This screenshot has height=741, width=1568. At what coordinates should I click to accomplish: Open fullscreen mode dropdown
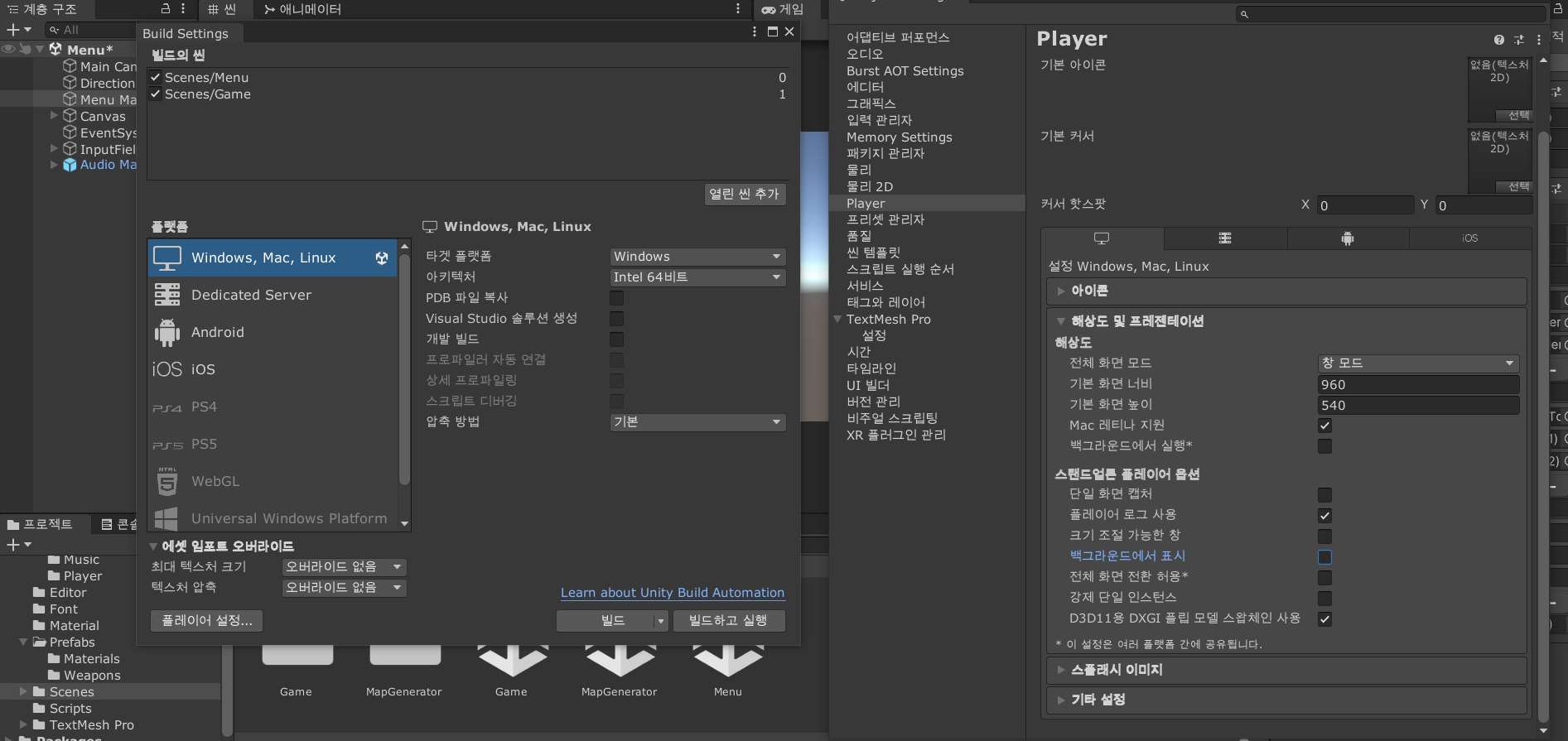(1418, 363)
